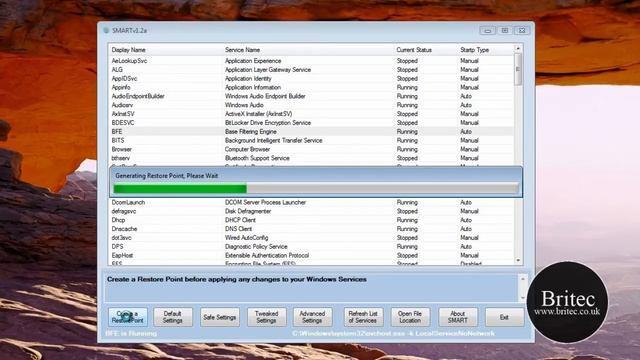Click Application Layer Gateway Service text
The height and width of the screenshot is (360, 640).
click(x=268, y=70)
